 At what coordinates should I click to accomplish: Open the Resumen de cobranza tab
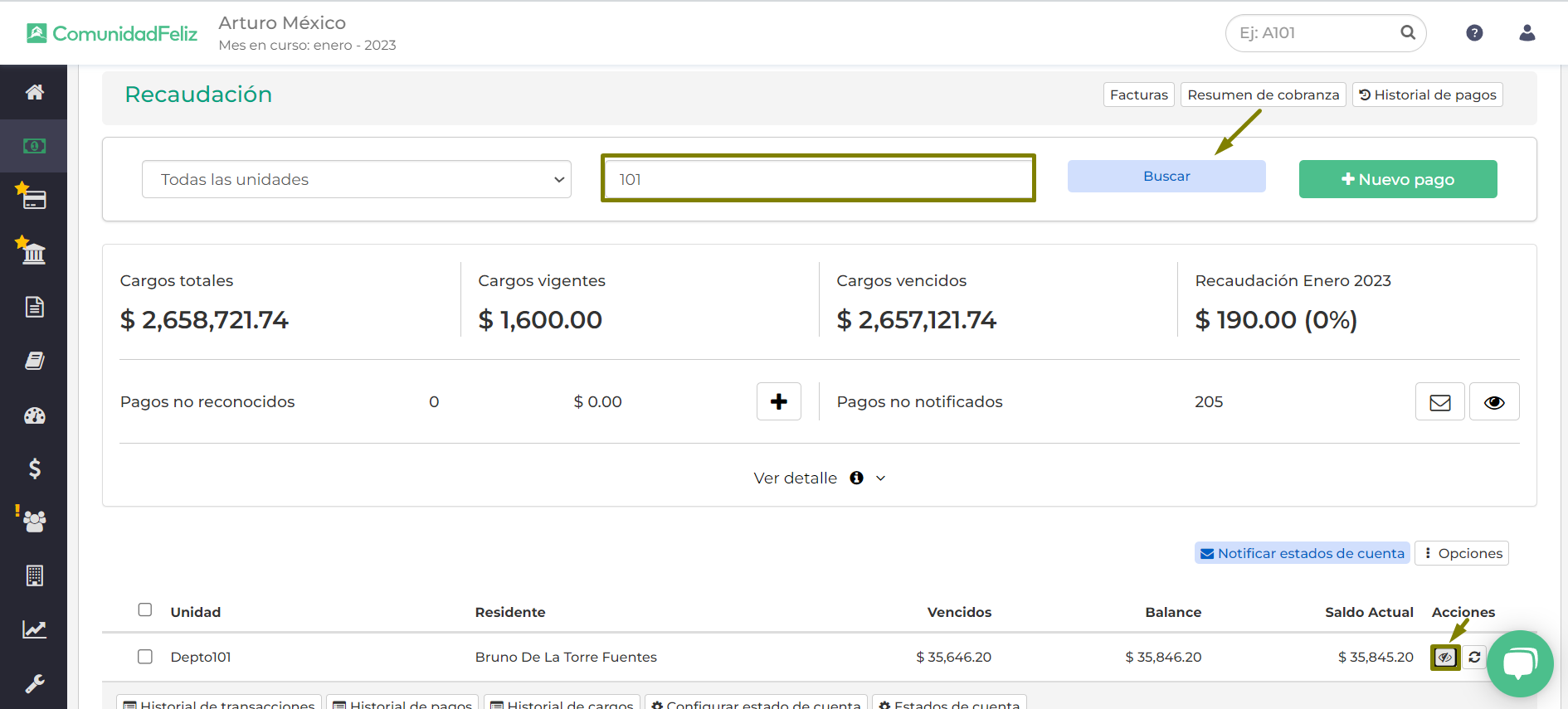click(1263, 95)
